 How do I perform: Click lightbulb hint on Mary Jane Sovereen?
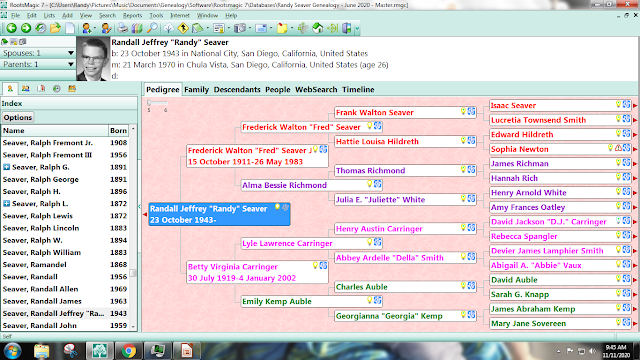tap(618, 322)
